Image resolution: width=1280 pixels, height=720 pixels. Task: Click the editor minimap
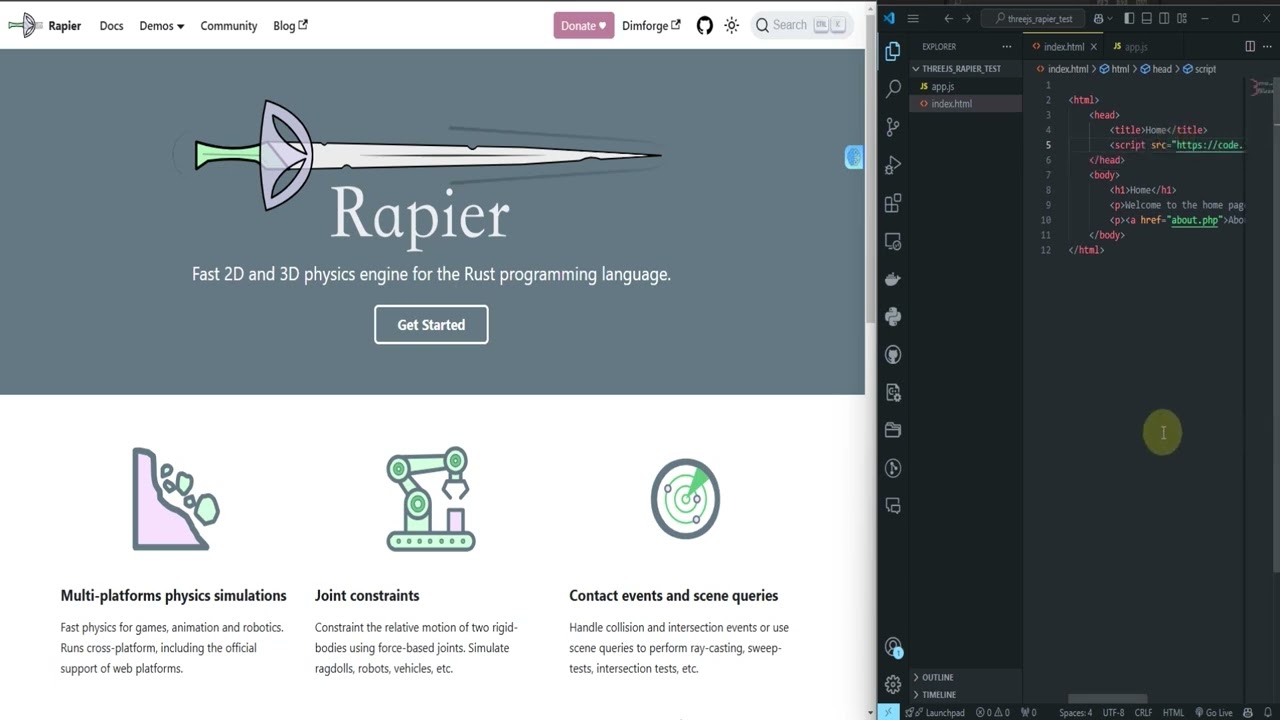tap(1261, 88)
